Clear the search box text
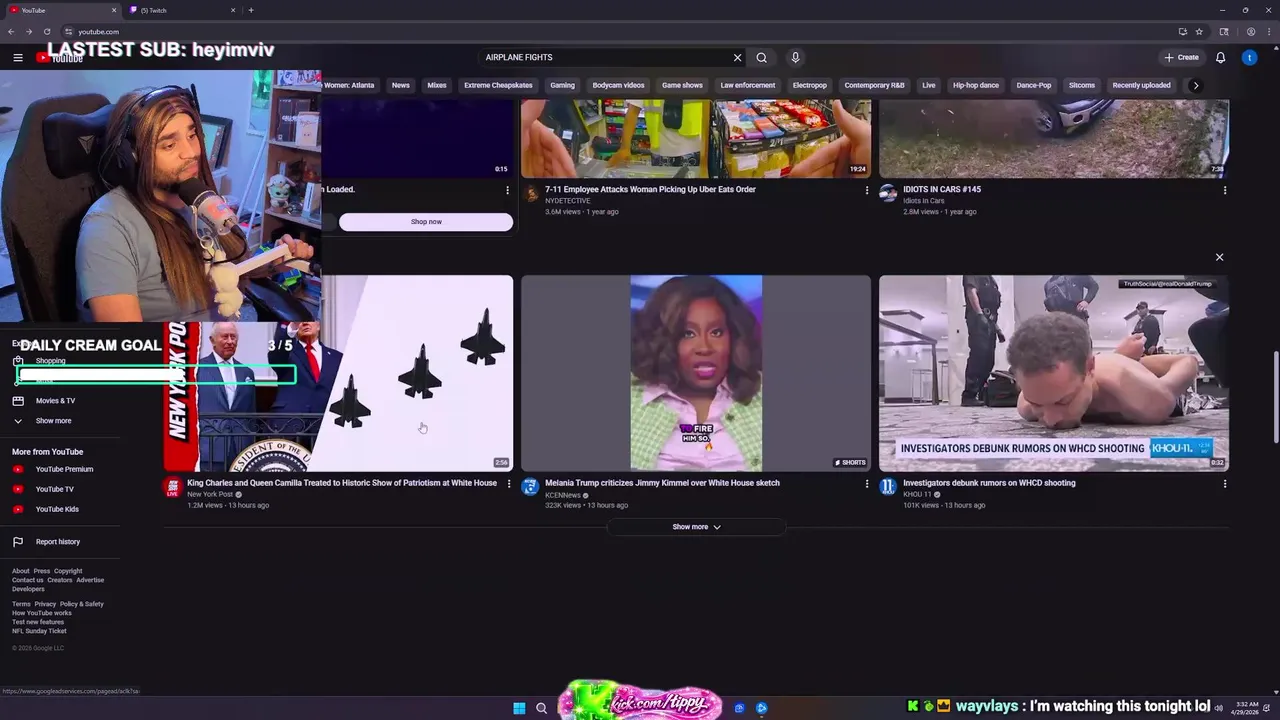 pos(737,57)
